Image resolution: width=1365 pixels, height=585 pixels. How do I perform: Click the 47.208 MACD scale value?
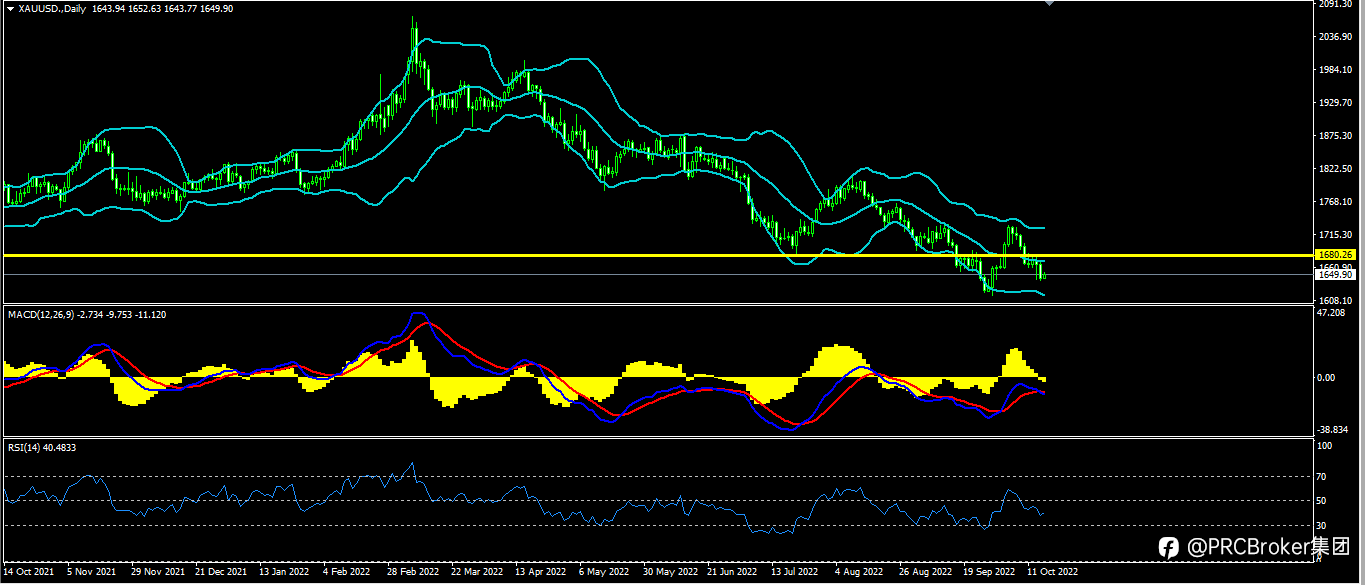point(1333,313)
